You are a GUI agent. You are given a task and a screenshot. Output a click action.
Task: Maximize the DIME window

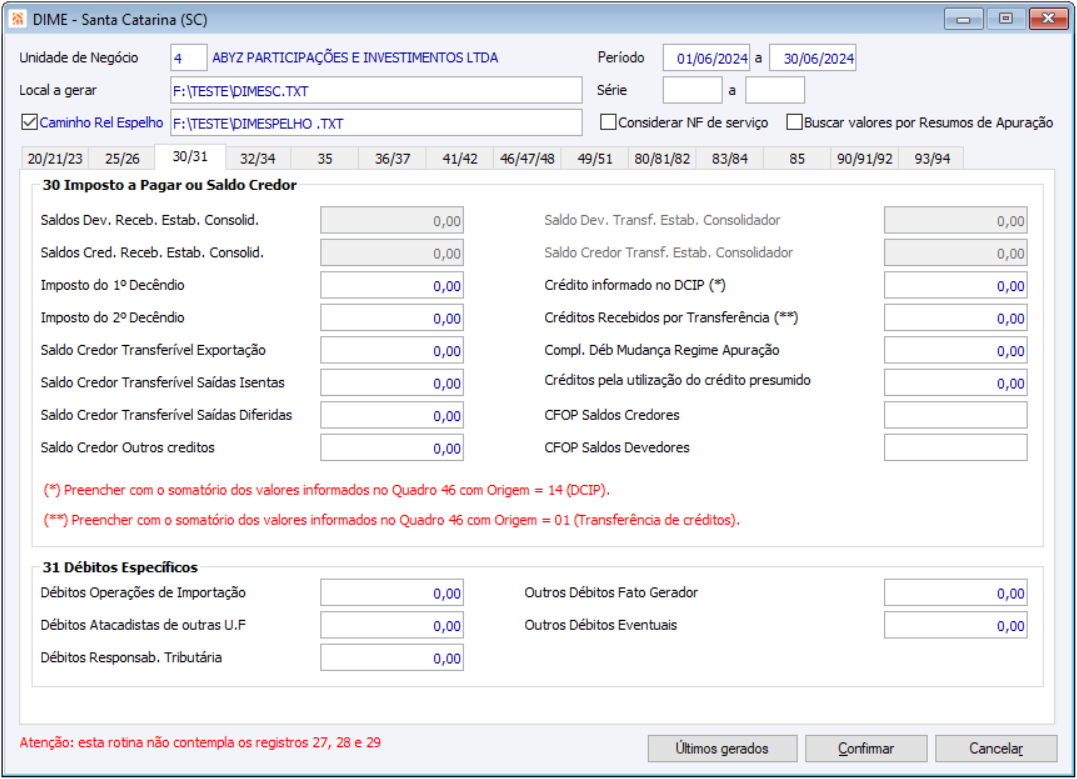[x=1006, y=19]
